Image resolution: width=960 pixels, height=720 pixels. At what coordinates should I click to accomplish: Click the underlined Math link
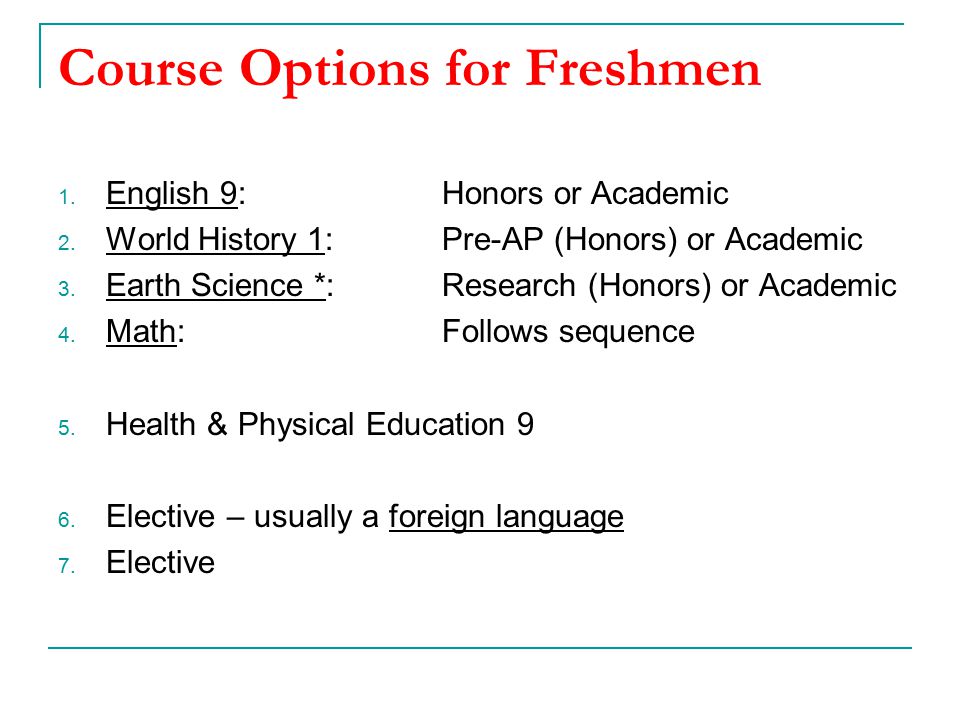(141, 332)
